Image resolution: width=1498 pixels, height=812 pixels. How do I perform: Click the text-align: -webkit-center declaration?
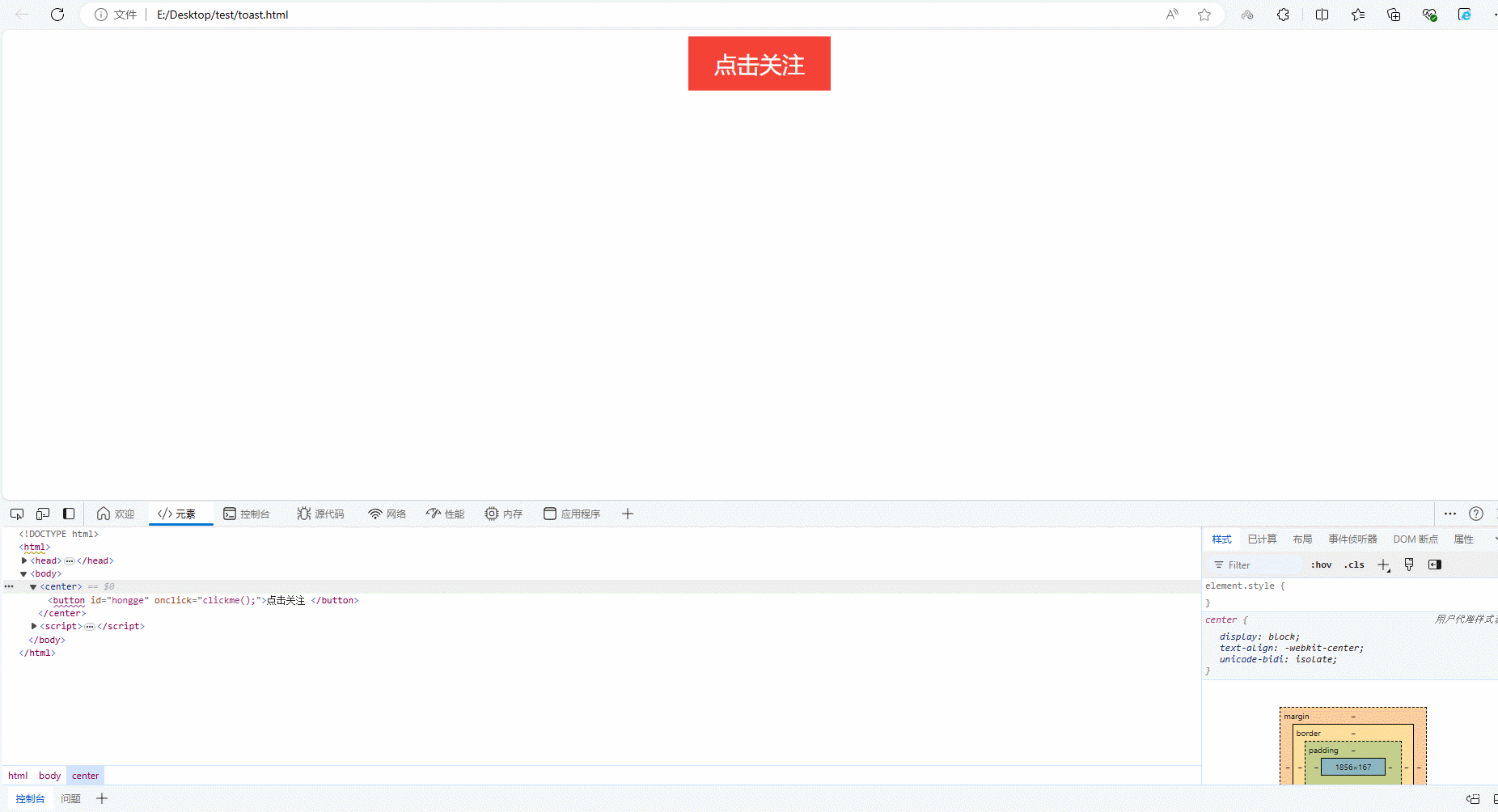coord(1291,648)
